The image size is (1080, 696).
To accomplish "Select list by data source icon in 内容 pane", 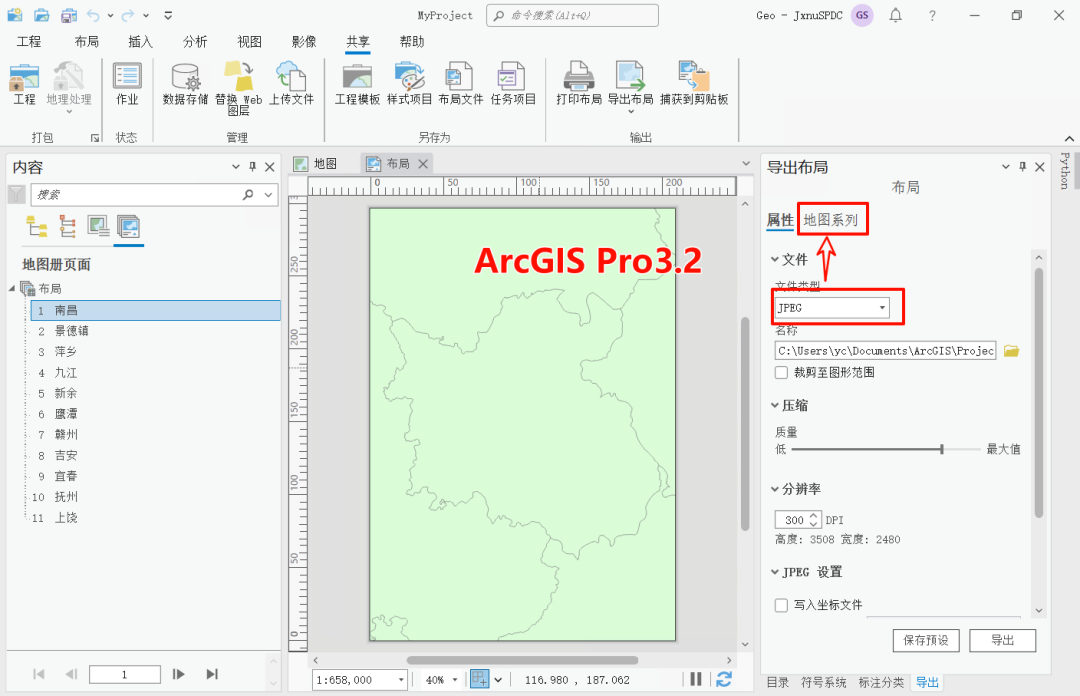I will 68,226.
